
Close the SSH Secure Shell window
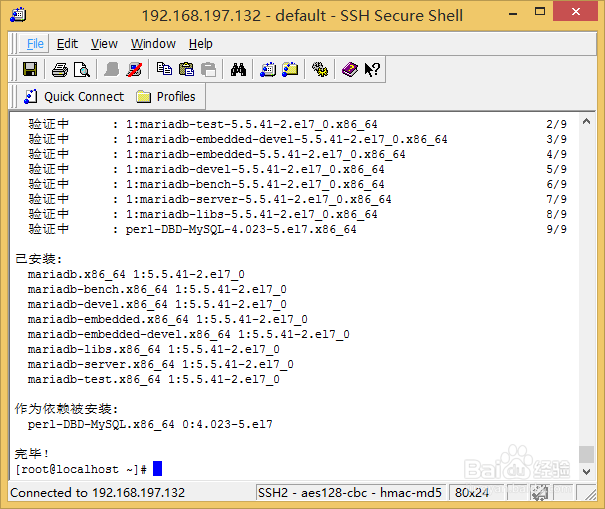(576, 12)
